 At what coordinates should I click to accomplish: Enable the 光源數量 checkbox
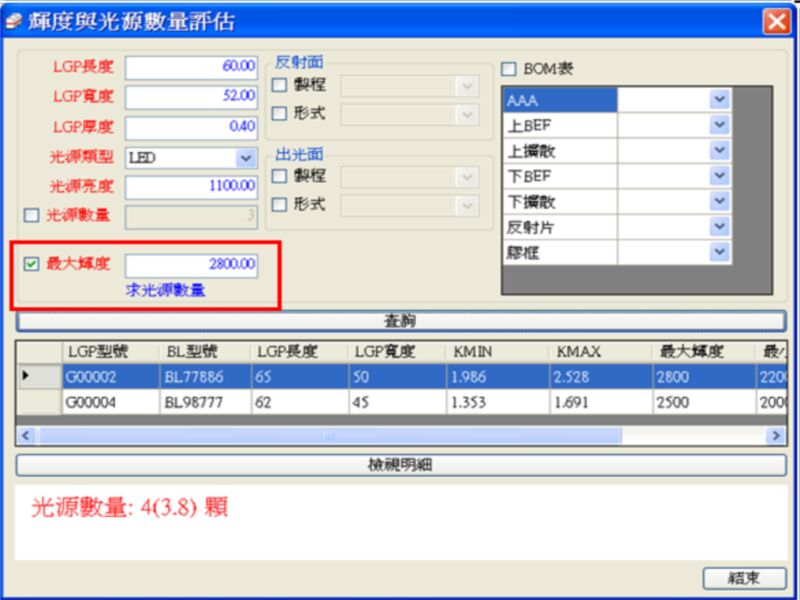pyautogui.click(x=31, y=215)
